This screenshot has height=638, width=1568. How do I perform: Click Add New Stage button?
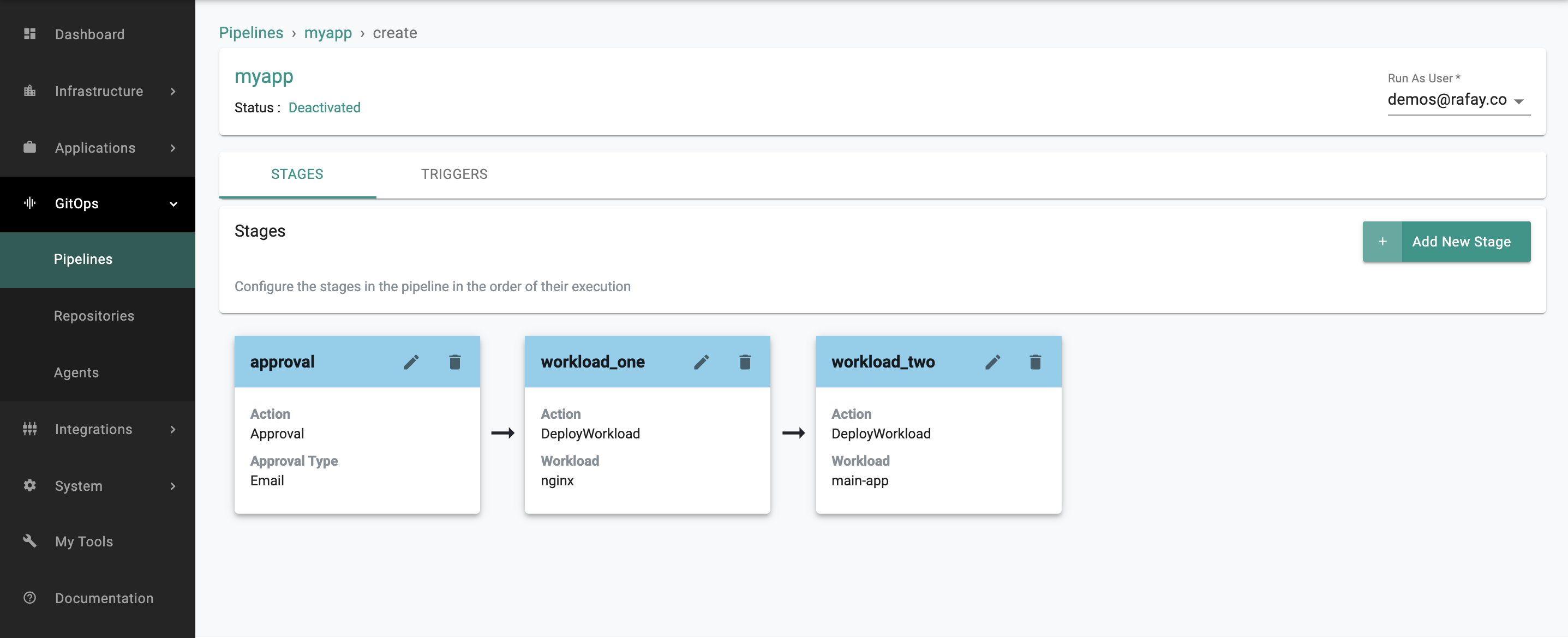coord(1446,242)
